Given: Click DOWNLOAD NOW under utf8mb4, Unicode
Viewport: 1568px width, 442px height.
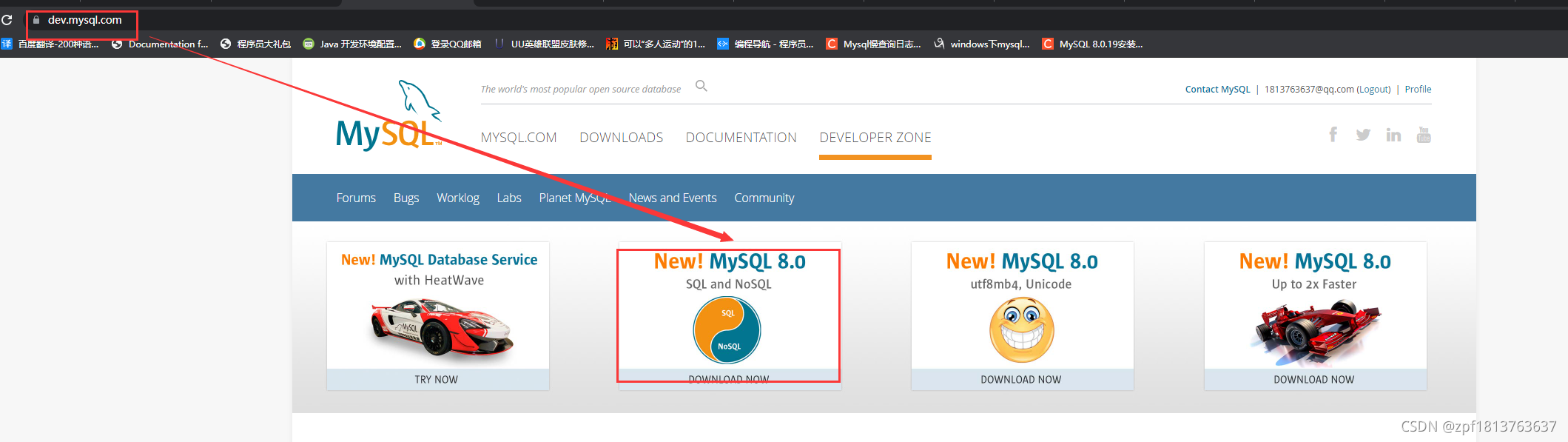Looking at the screenshot, I should click(1021, 380).
